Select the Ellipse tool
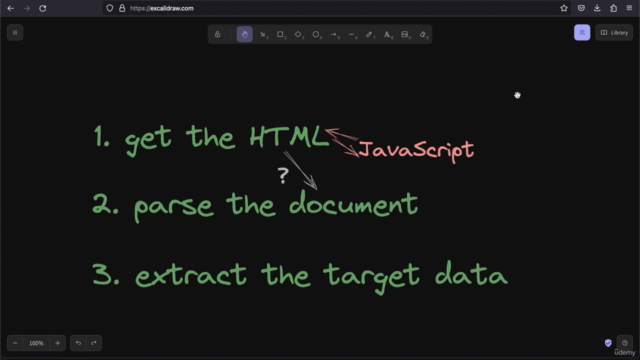Screen dimensions: 640x360 point(317,34)
